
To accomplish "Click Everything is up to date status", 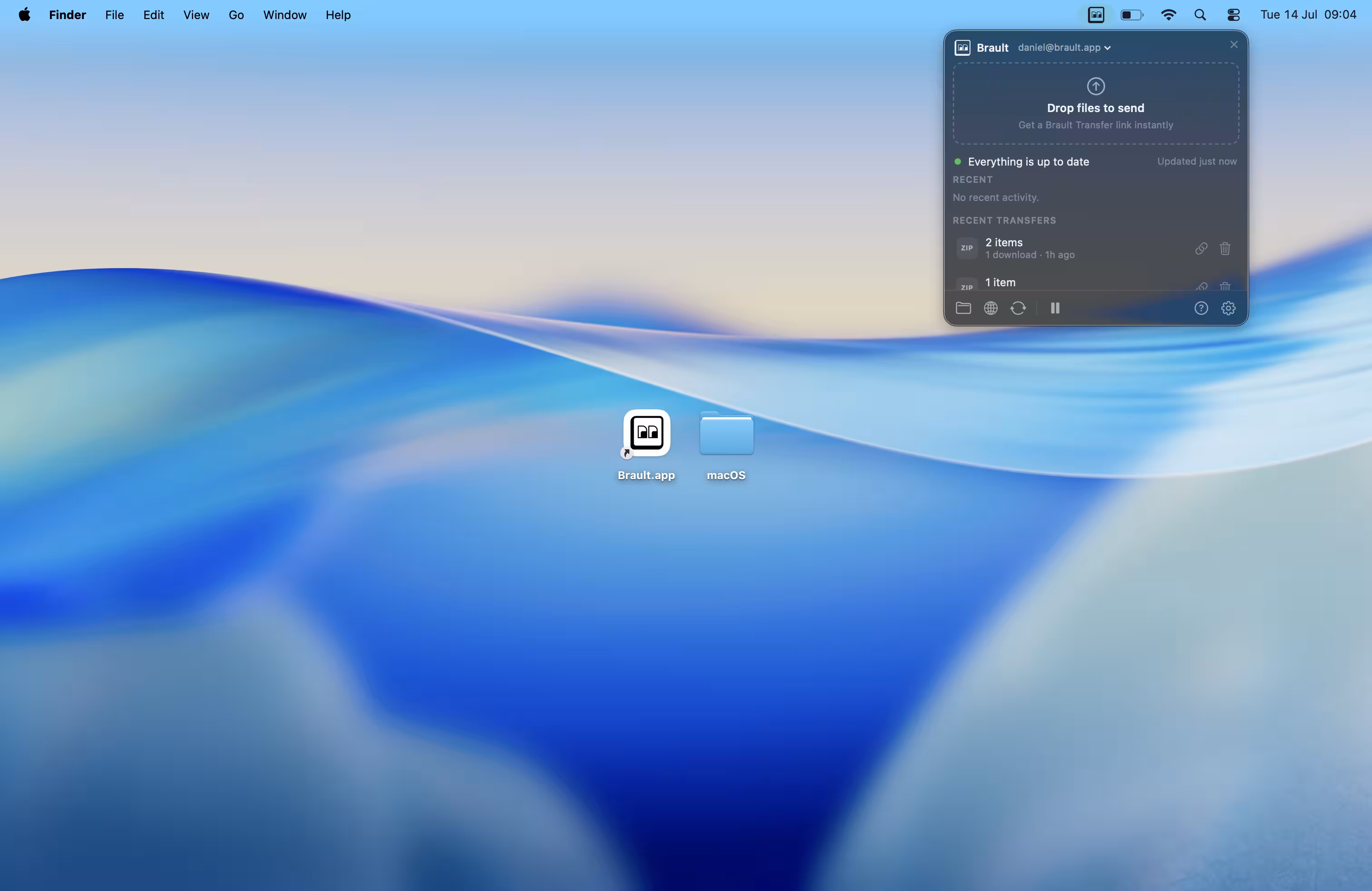I will point(1029,162).
